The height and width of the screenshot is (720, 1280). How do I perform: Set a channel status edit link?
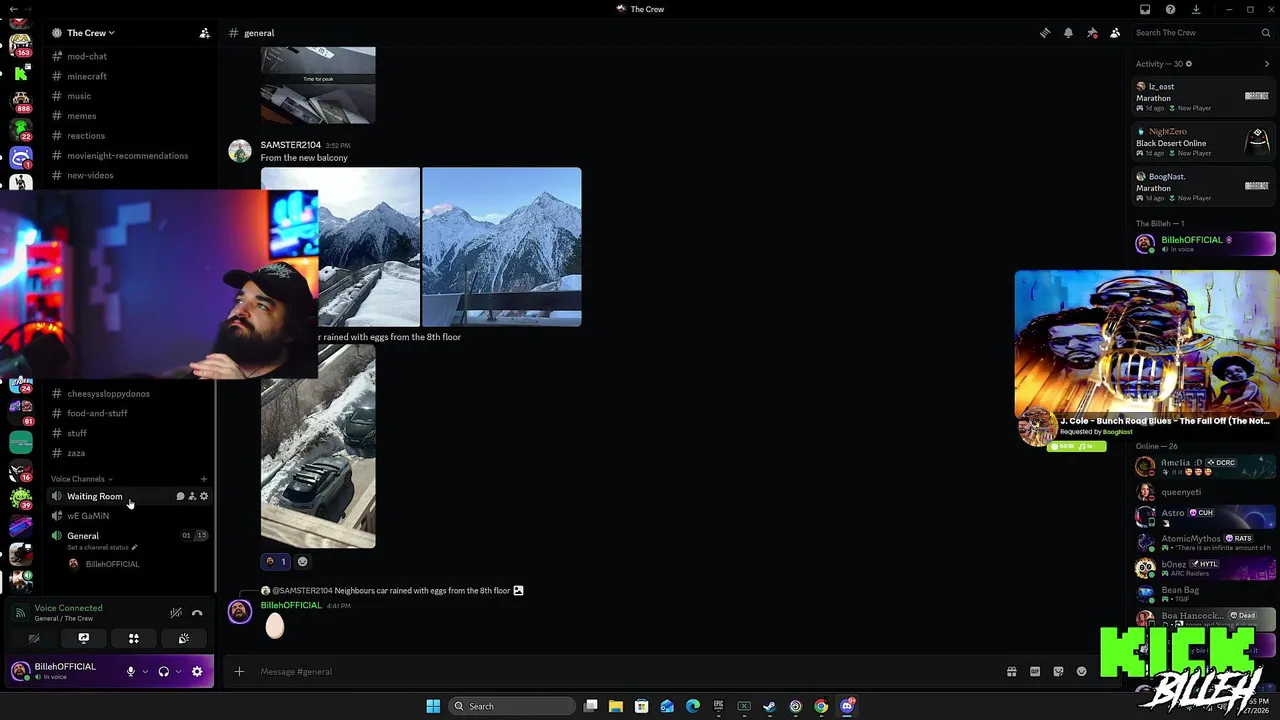(102, 548)
